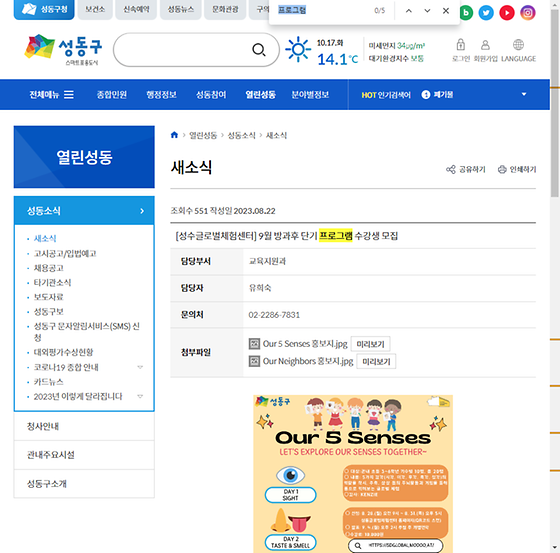Select 새소식 in the sidebar
The height and width of the screenshot is (553, 560).
click(x=45, y=238)
